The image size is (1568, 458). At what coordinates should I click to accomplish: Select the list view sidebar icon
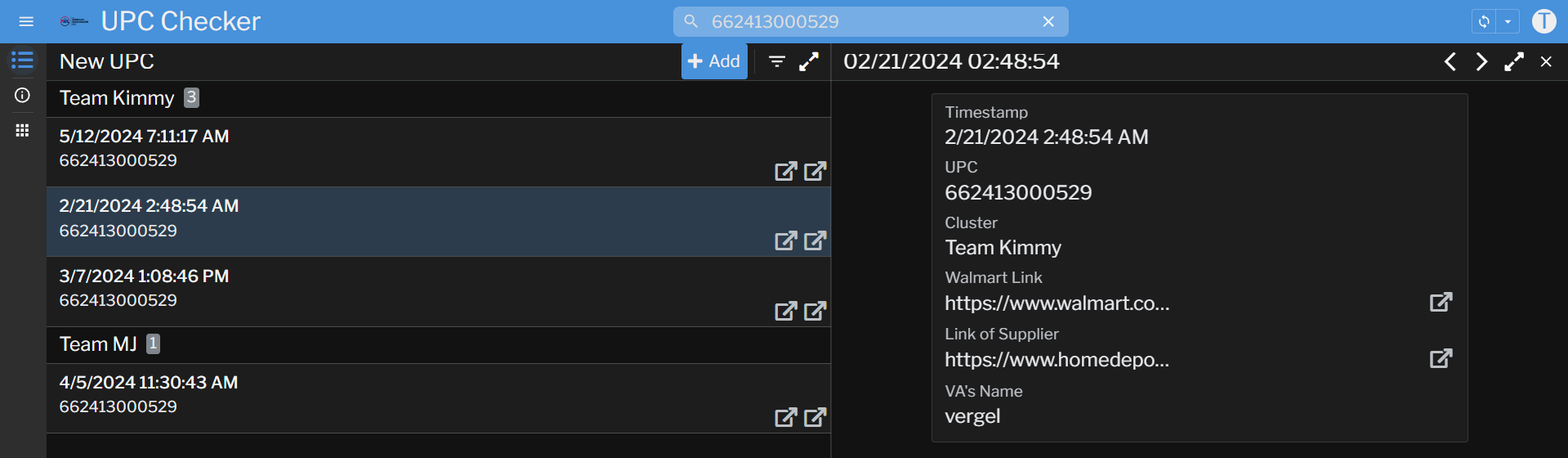click(x=22, y=61)
